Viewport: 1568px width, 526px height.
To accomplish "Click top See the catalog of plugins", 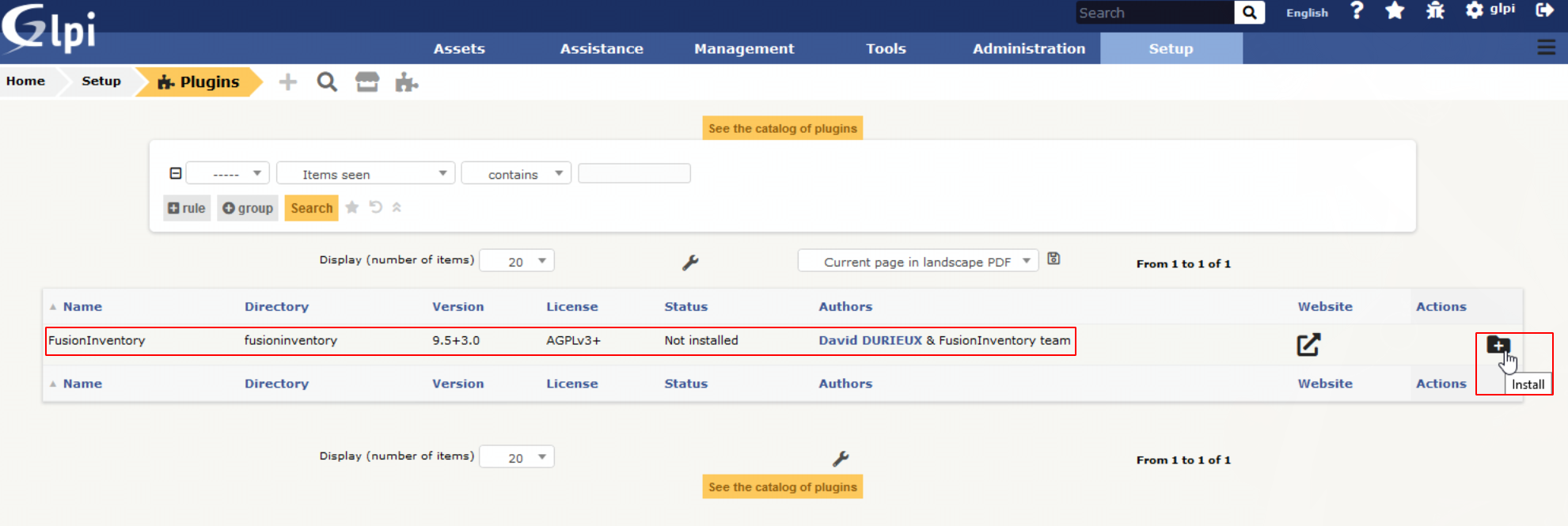I will 783,128.
